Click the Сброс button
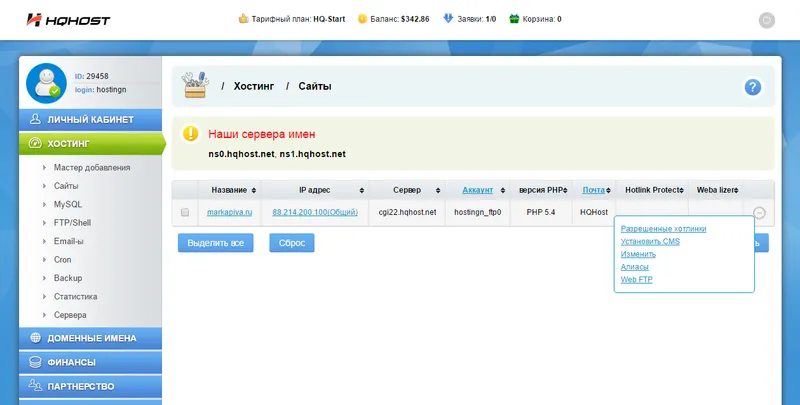Viewport: 800px width, 405px height. click(x=292, y=243)
